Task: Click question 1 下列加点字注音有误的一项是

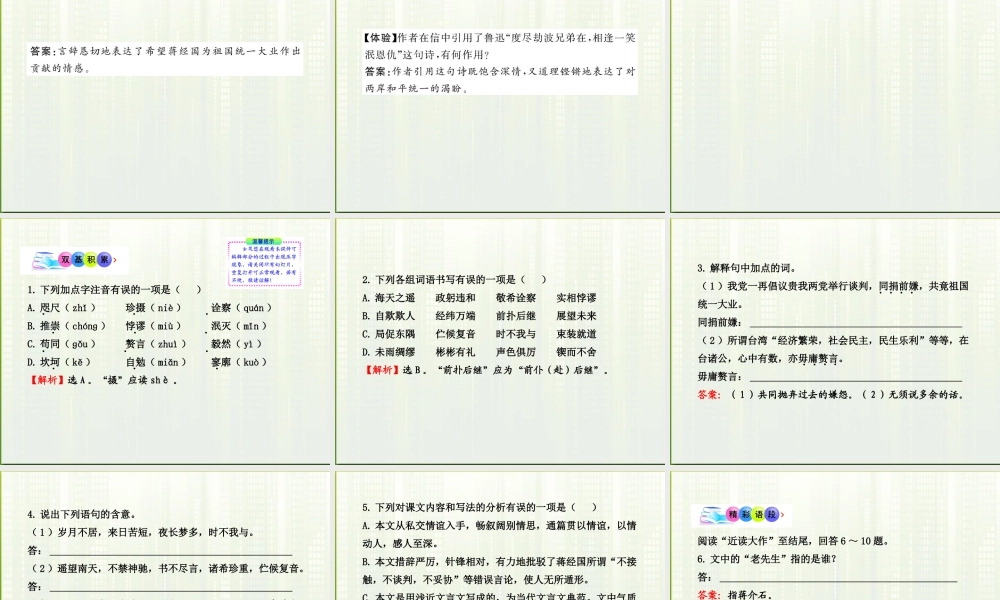Action: [x=115, y=289]
